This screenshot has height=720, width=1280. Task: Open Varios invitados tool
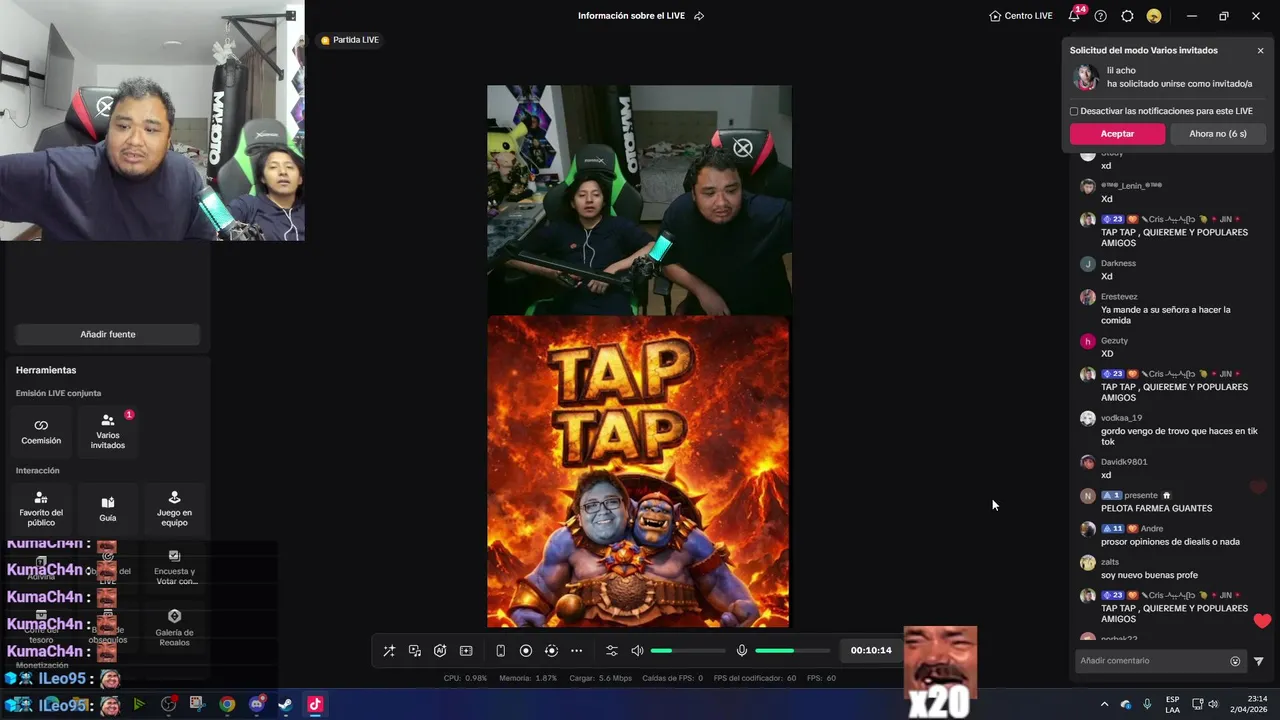(x=108, y=431)
